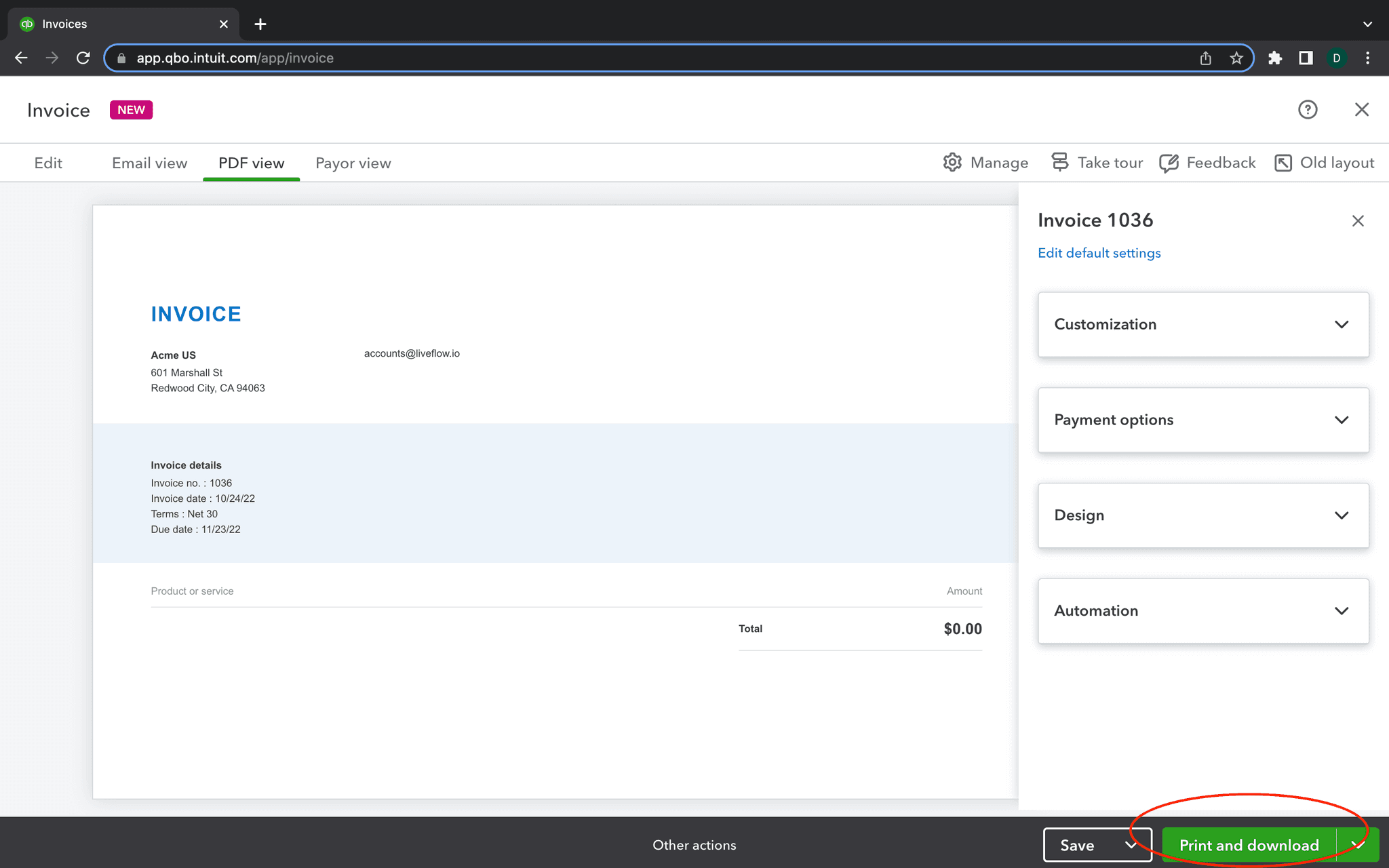Click the help question mark icon
Screen dimensions: 1389x868
point(1307,109)
